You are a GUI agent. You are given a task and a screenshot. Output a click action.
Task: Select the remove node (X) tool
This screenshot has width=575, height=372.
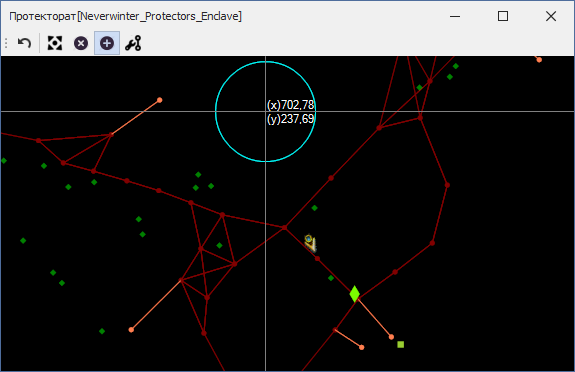click(x=81, y=43)
